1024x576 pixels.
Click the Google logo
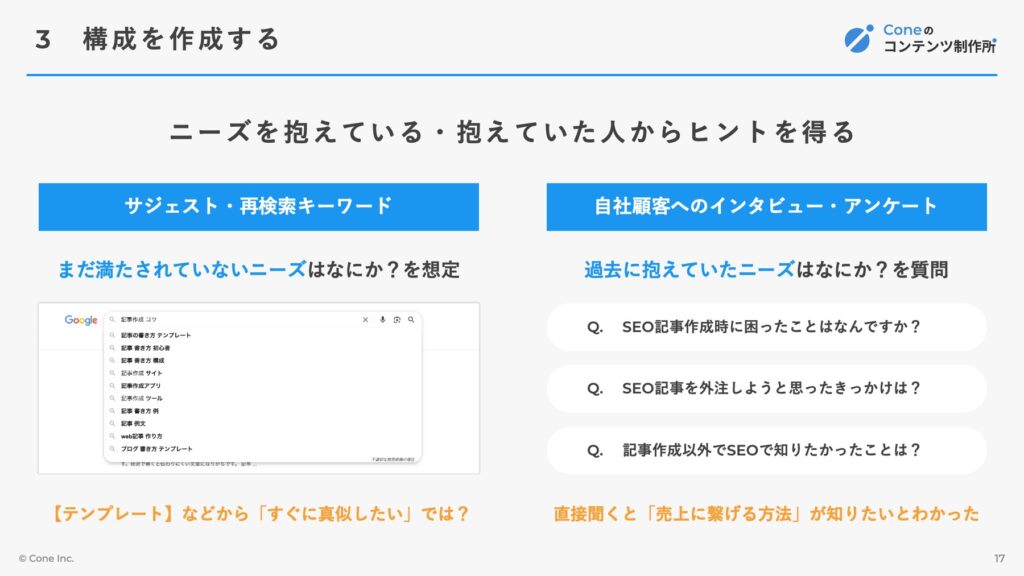pos(81,320)
